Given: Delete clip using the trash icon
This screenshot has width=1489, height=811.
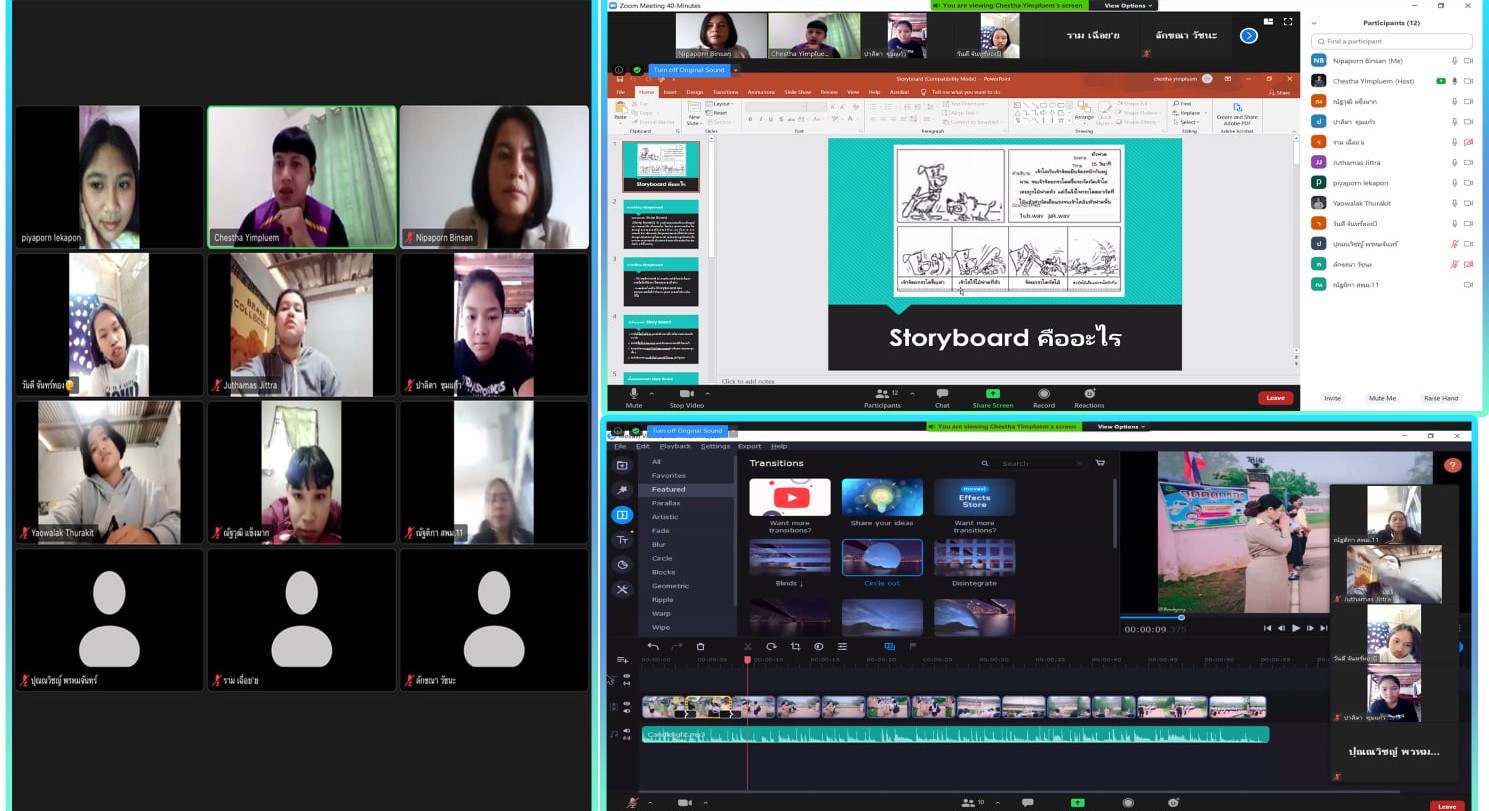Looking at the screenshot, I should pos(700,647).
